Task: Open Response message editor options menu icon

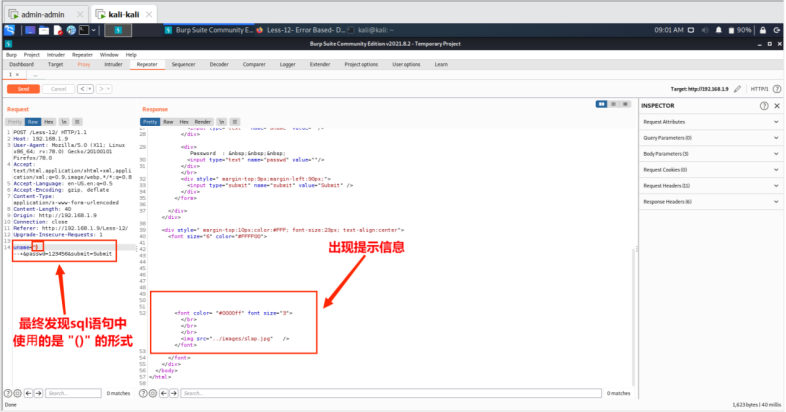Action: tap(235, 122)
